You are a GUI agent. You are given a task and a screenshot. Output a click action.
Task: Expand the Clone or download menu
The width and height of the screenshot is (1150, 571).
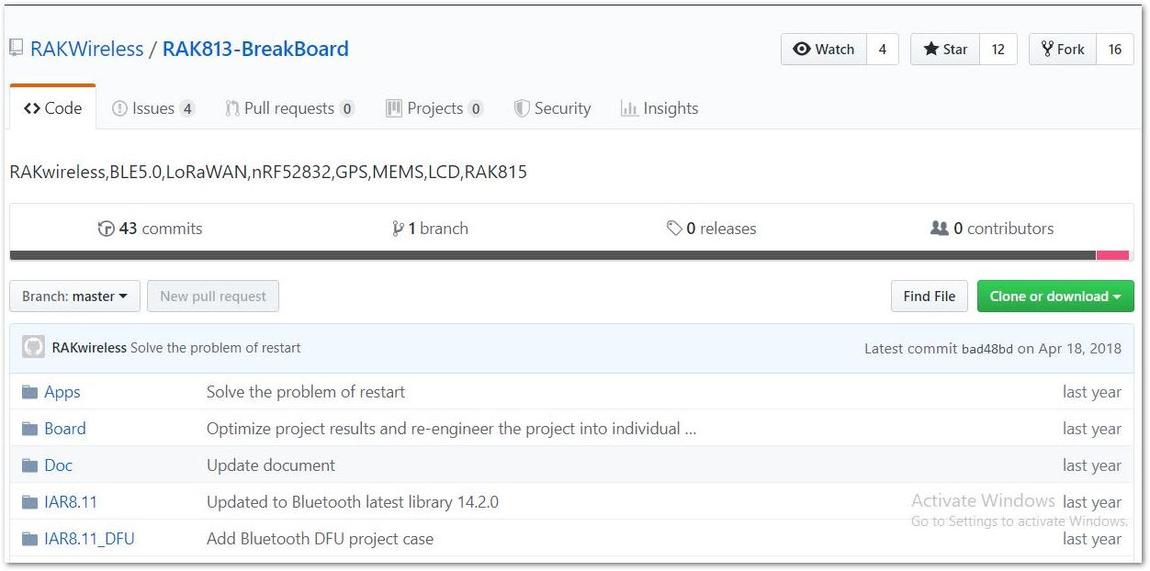pyautogui.click(x=1055, y=296)
